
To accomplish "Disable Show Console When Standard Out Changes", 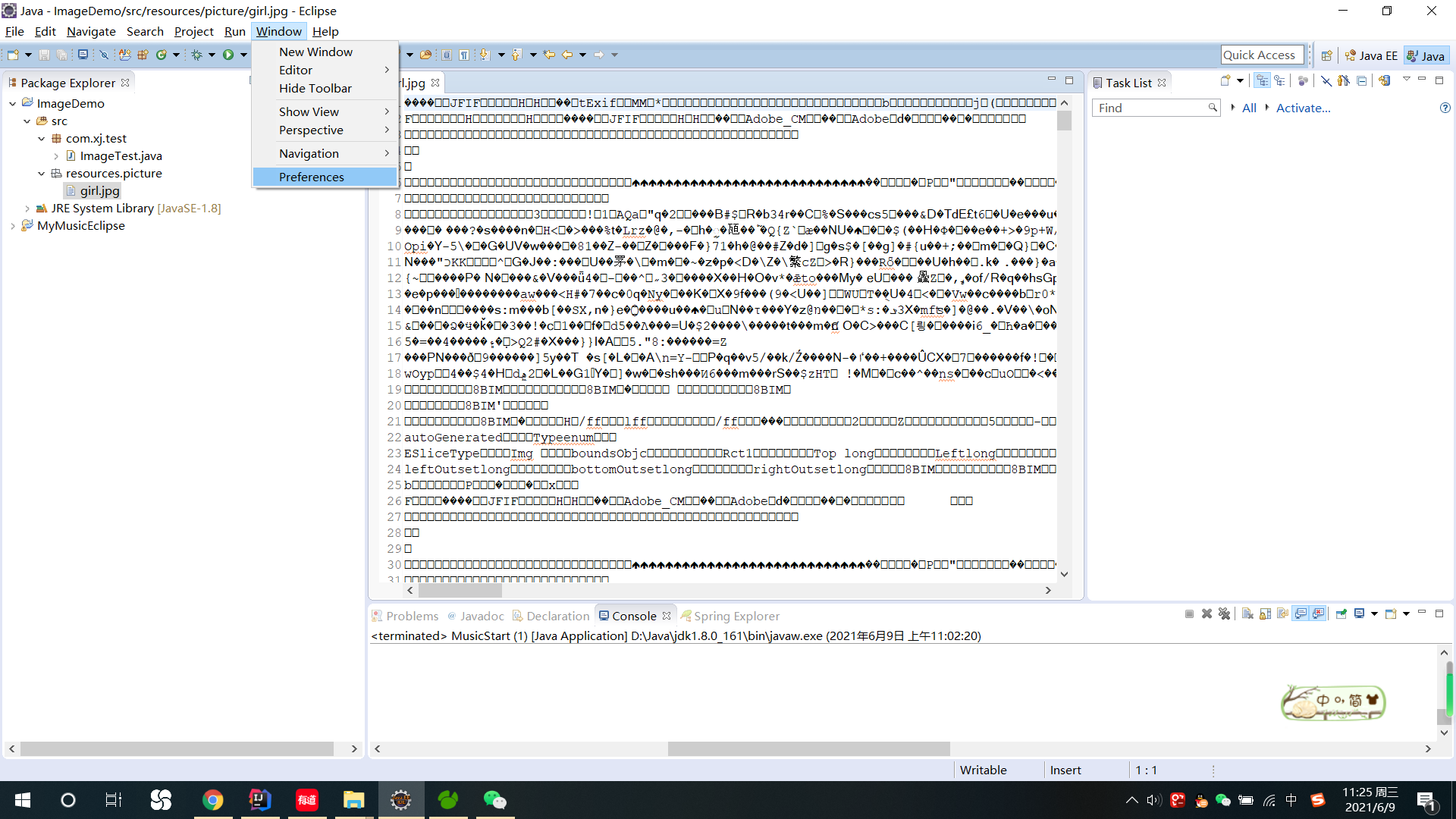I will [1302, 614].
